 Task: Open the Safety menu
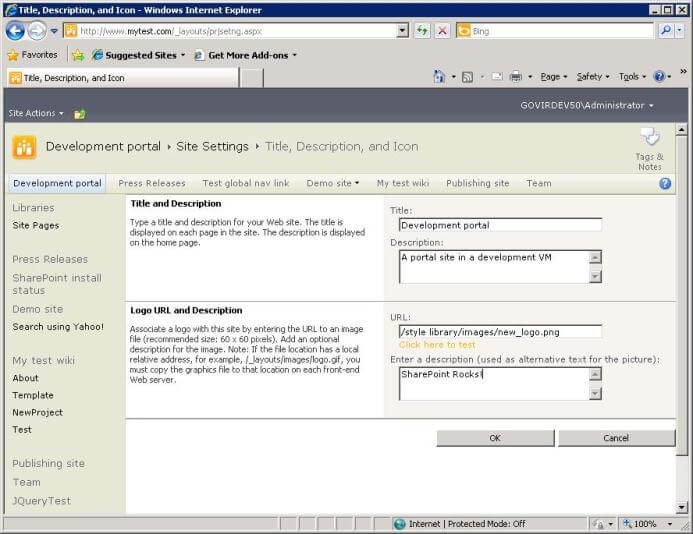click(x=593, y=77)
